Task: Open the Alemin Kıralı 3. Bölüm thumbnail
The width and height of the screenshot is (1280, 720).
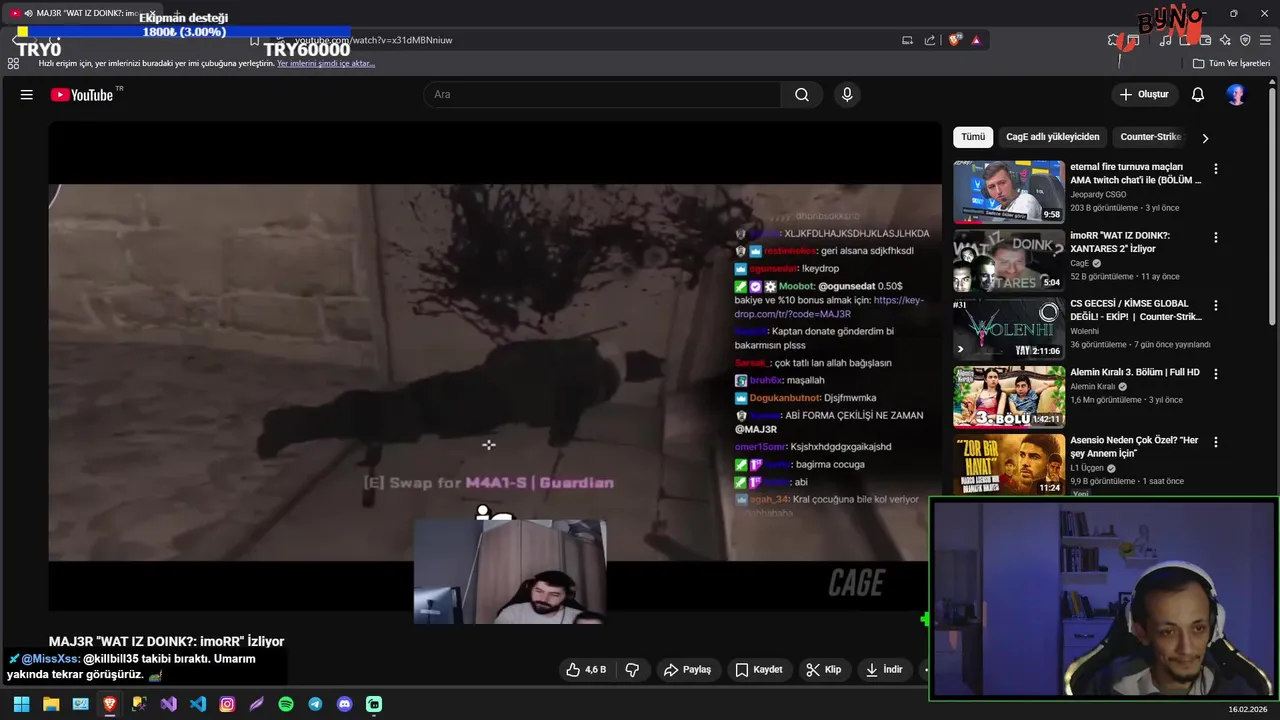Action: click(1009, 396)
